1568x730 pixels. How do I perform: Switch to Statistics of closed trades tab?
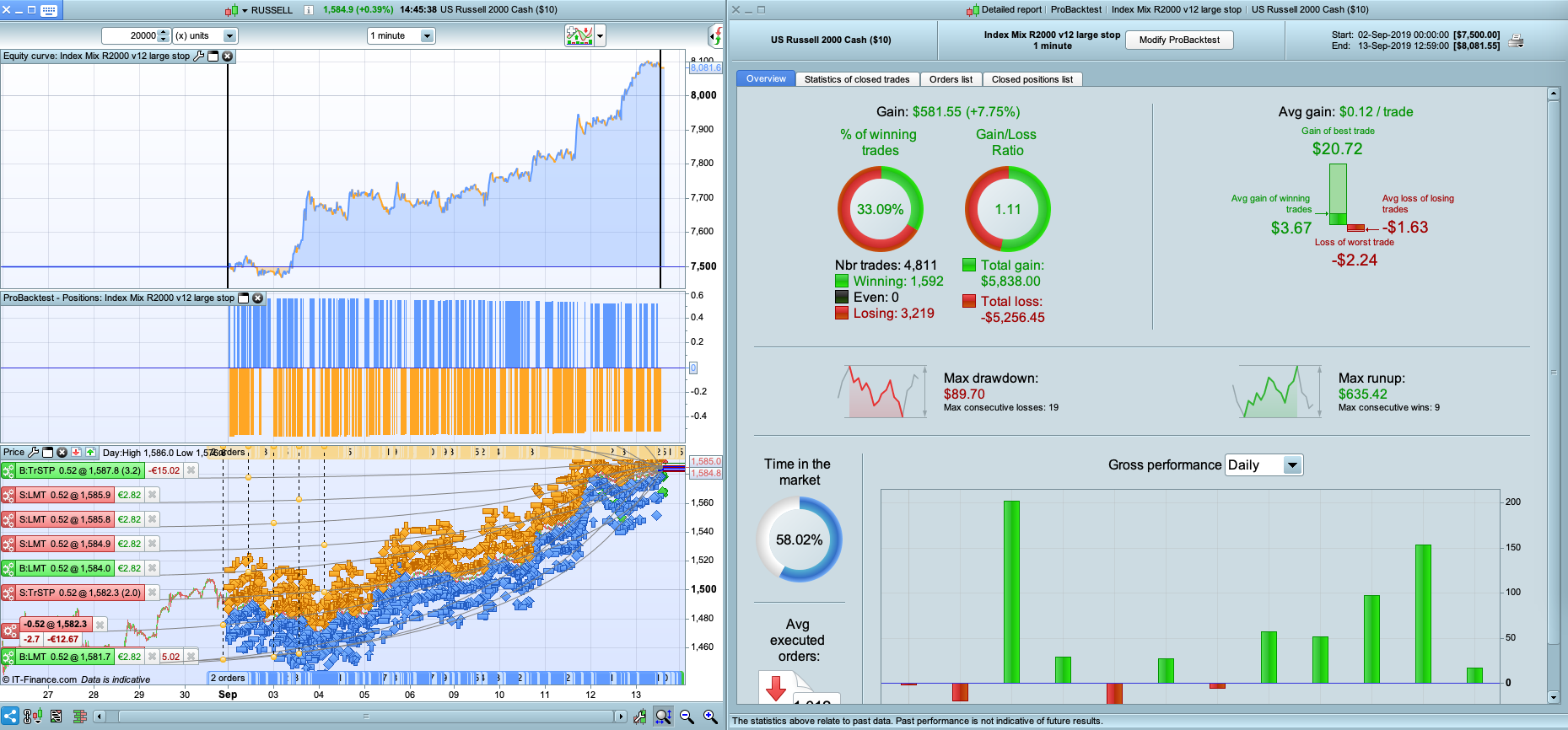tap(857, 79)
